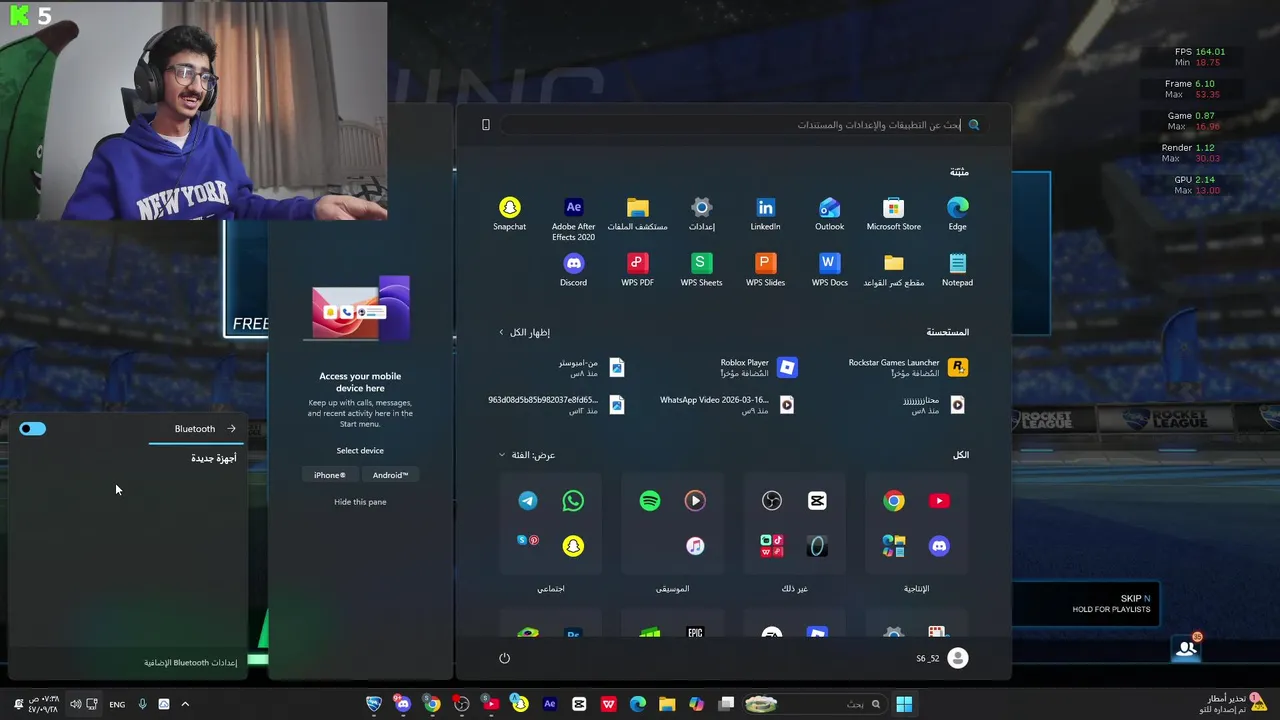Open the عرض: الفئة view dropdown
Viewport: 1280px width, 720px height.
pyautogui.click(x=527, y=455)
